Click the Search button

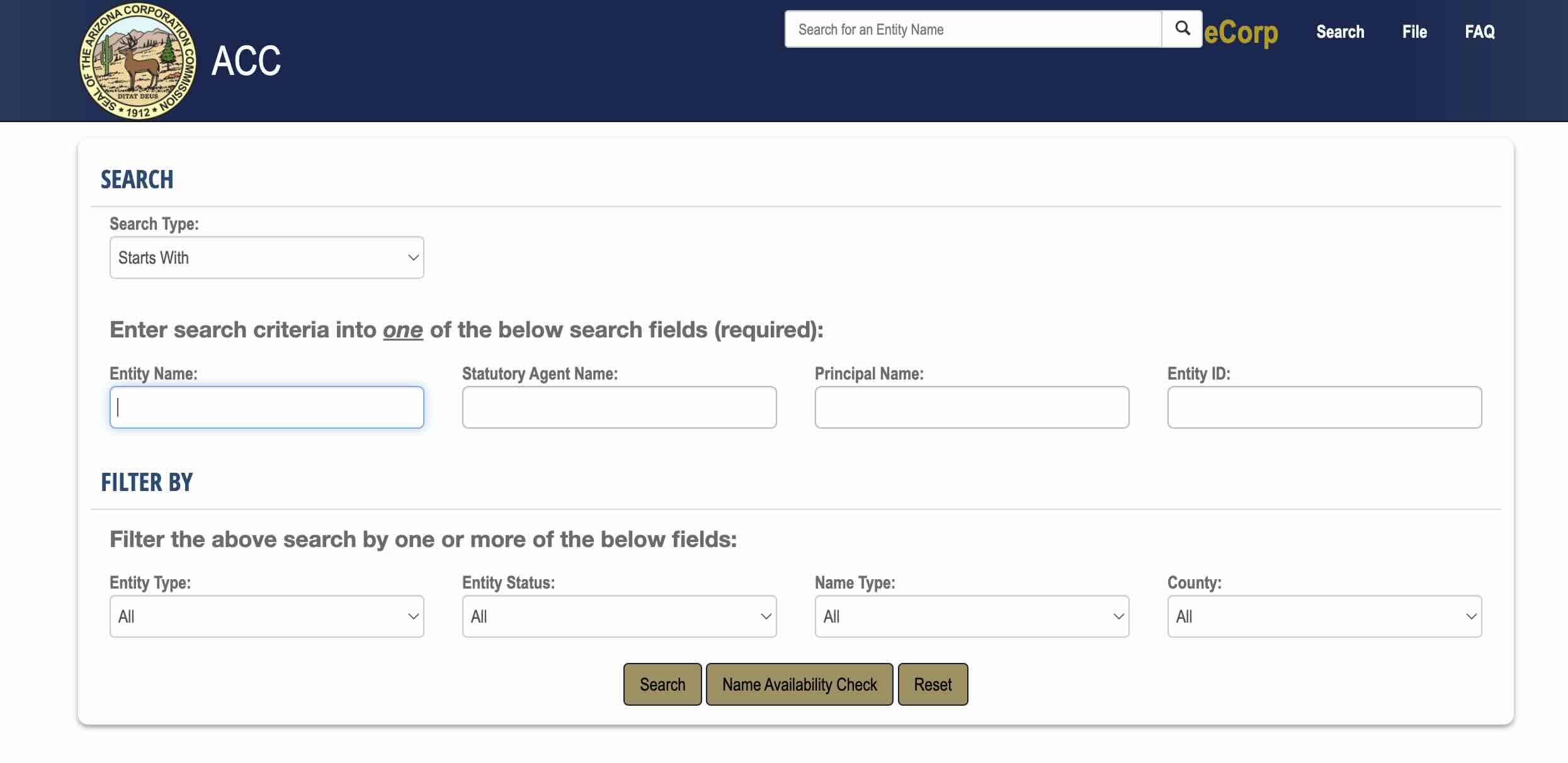(x=662, y=684)
